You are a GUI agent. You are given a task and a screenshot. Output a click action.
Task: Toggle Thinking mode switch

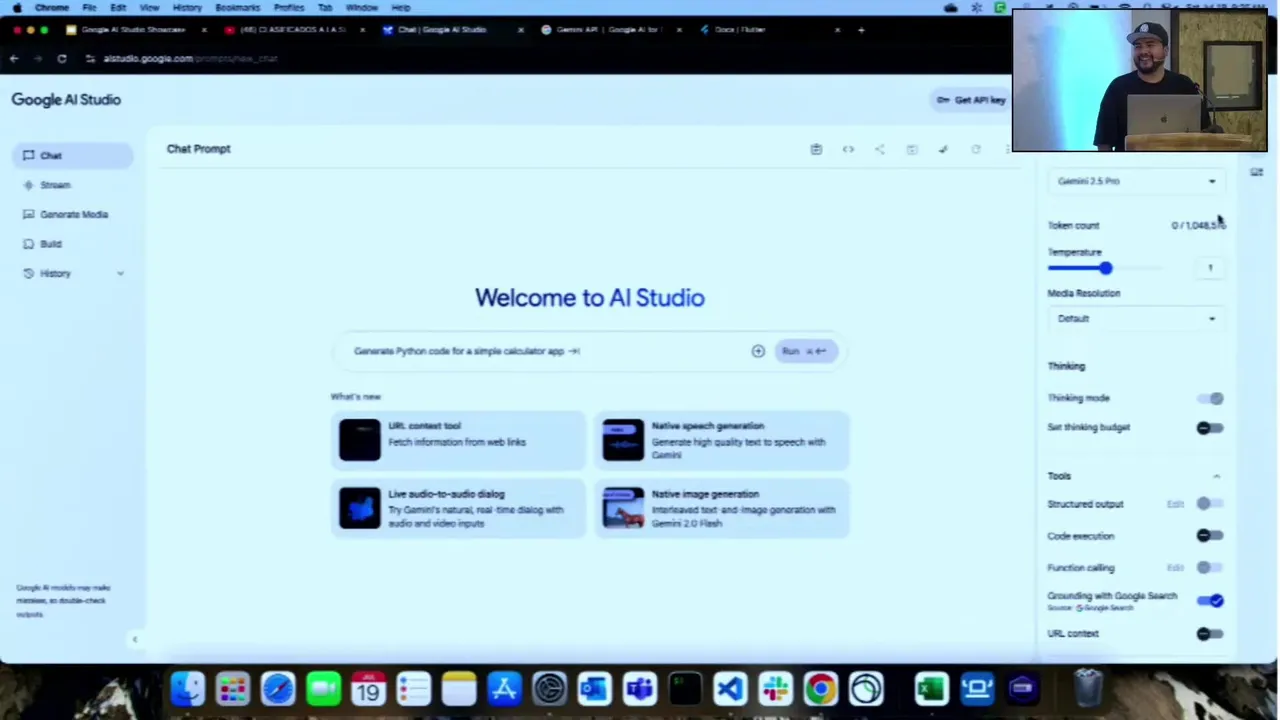1210,398
